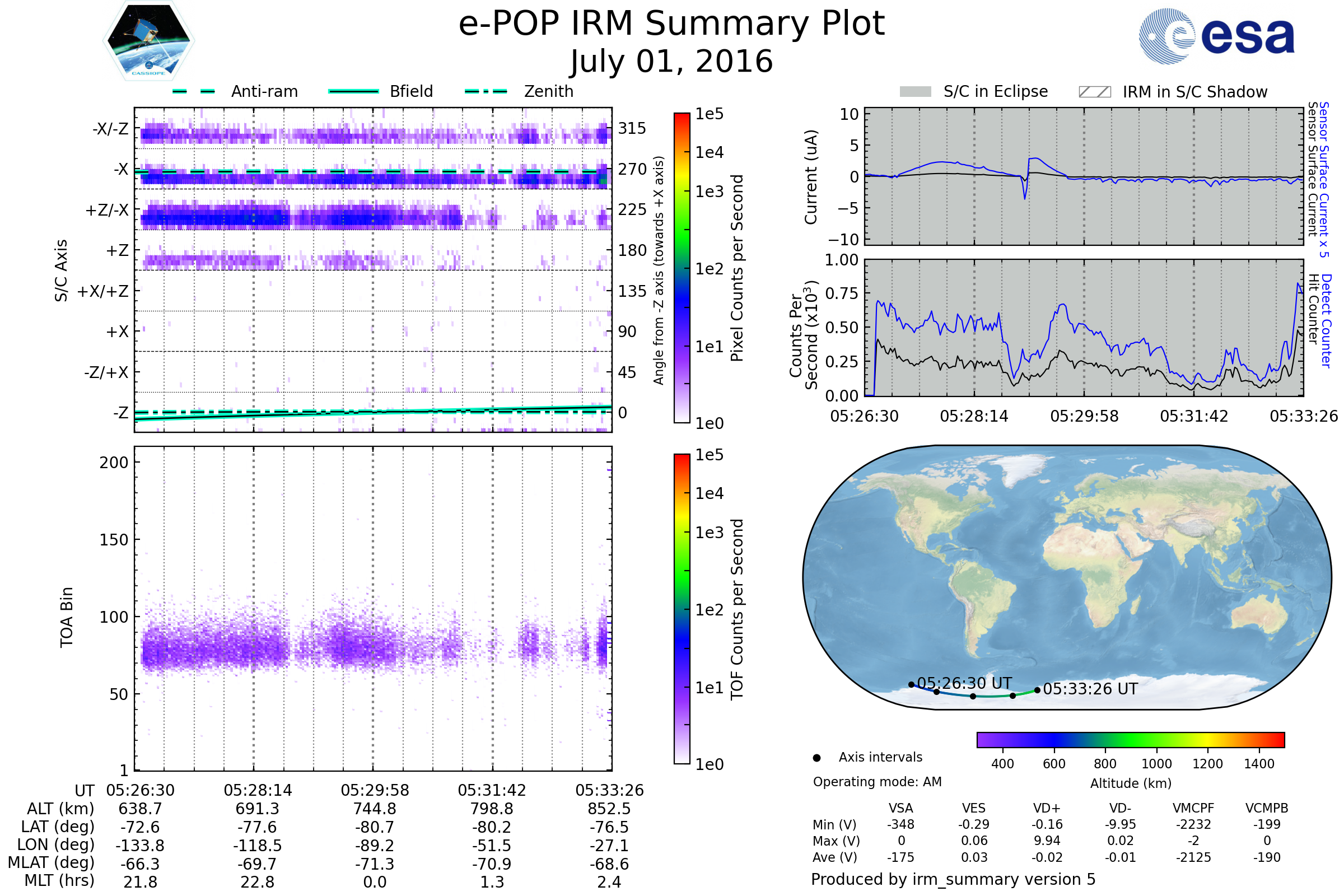Click the Bfield solid legend line
The image size is (1344, 896).
pyautogui.click(x=354, y=91)
